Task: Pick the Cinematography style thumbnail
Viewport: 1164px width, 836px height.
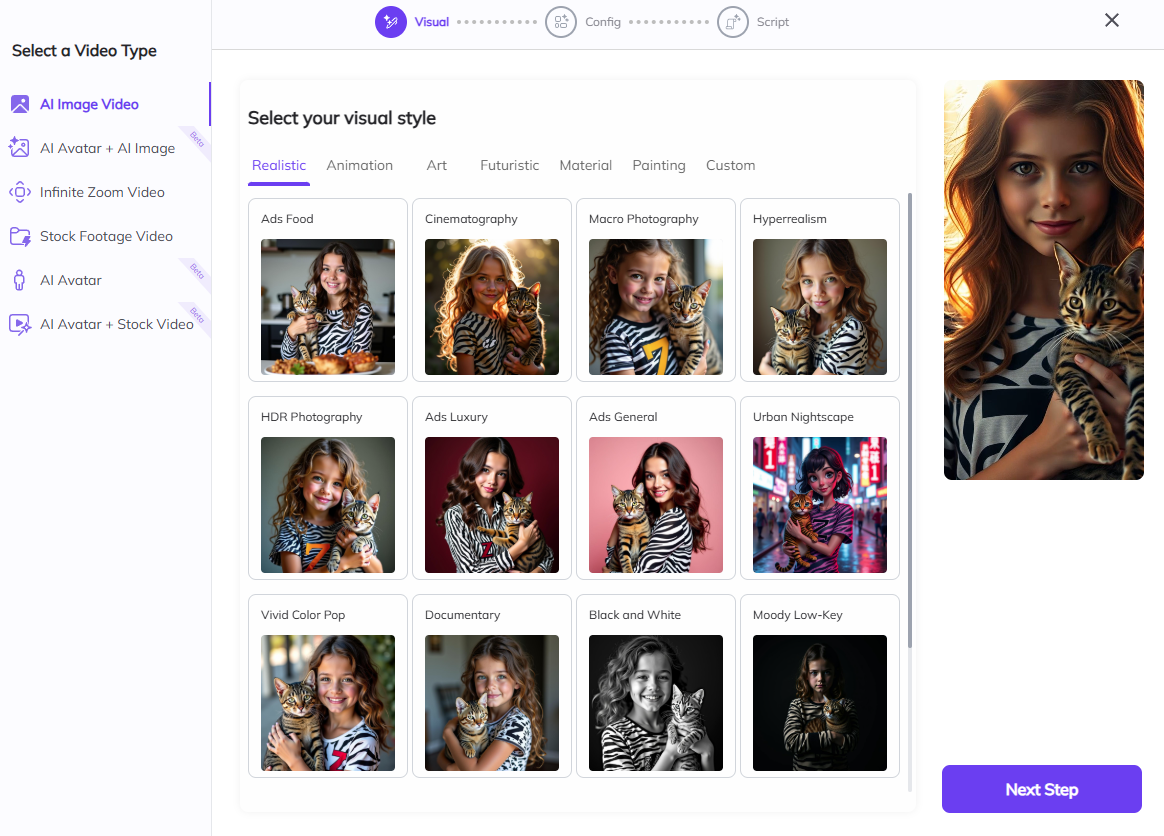Action: (x=491, y=307)
